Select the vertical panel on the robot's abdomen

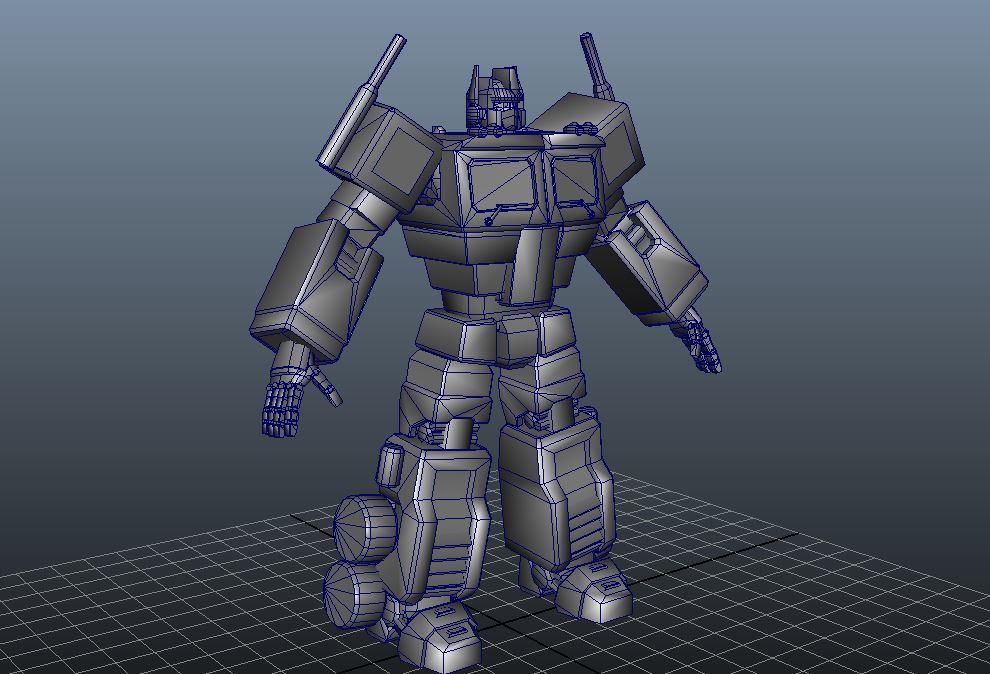pyautogui.click(x=535, y=264)
